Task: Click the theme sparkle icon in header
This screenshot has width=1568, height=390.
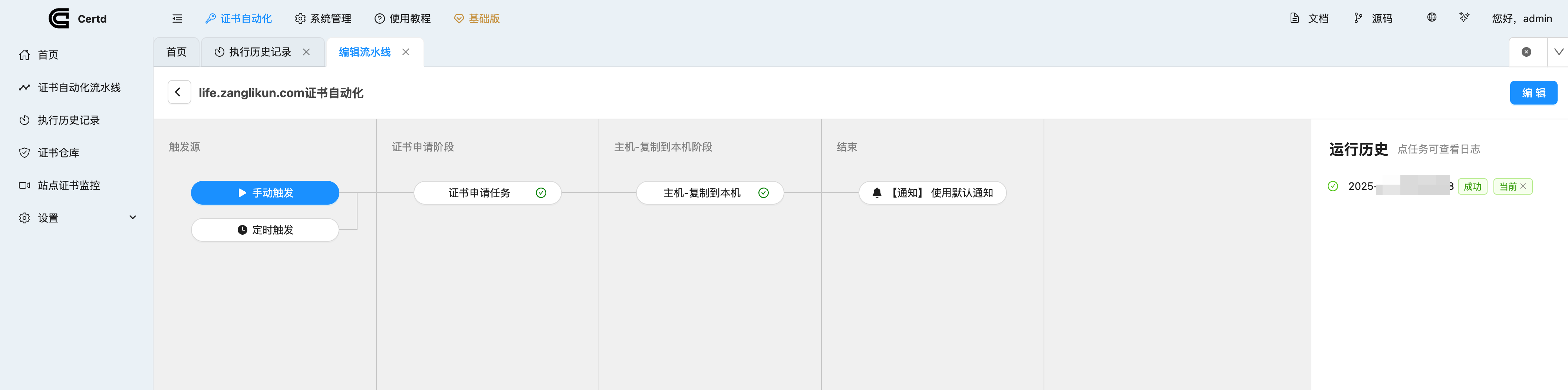Action: tap(1464, 18)
